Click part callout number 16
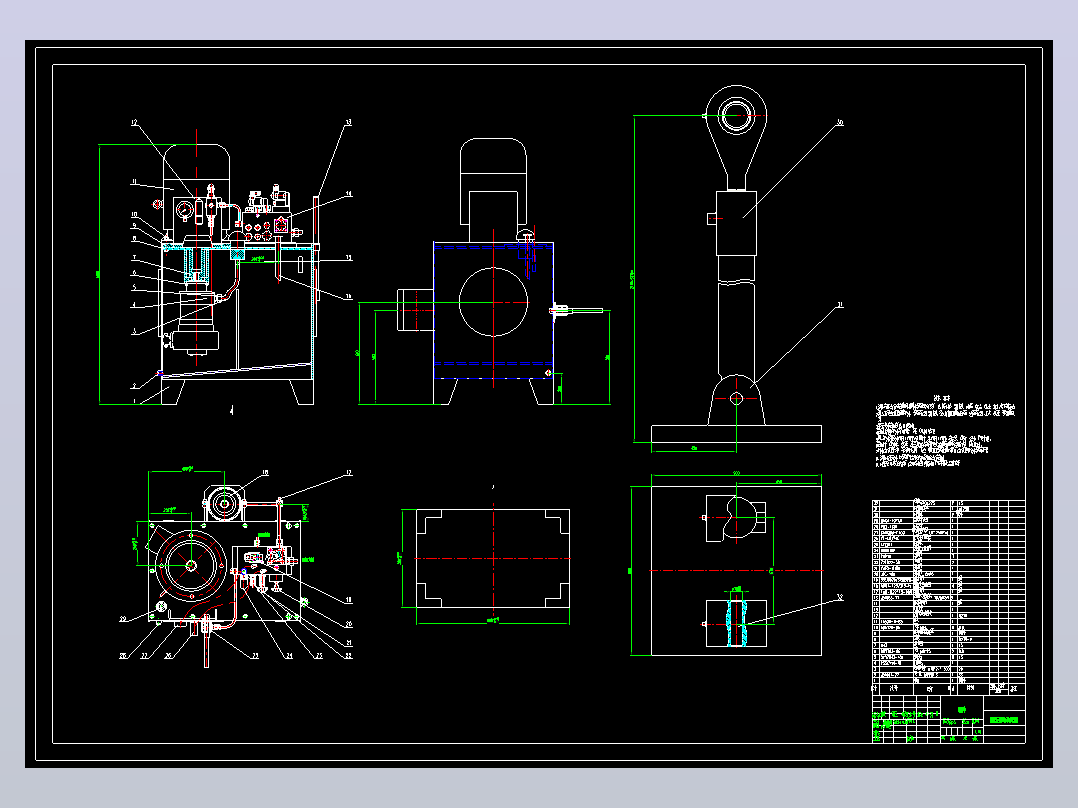This screenshot has width=1078, height=808. tap(349, 296)
